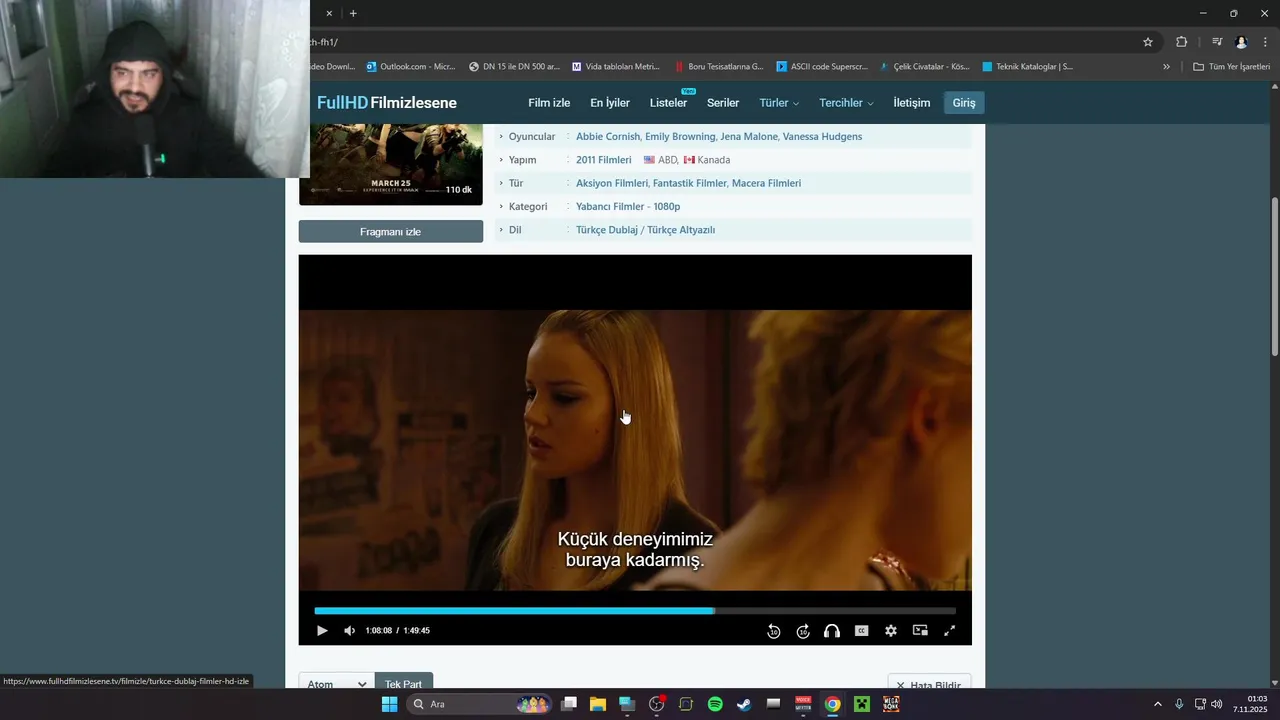The height and width of the screenshot is (720, 1280).
Task: Skip forward 10 seconds in video
Action: 803,631
